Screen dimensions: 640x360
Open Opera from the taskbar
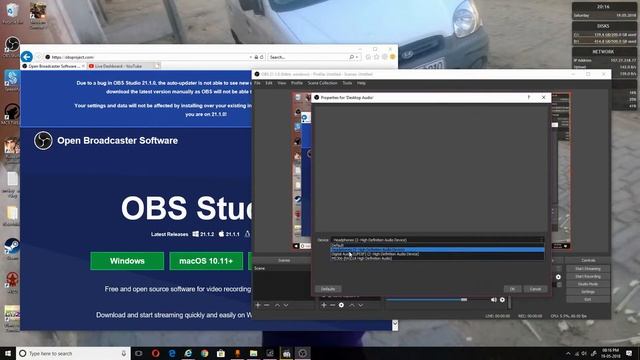tap(156, 353)
